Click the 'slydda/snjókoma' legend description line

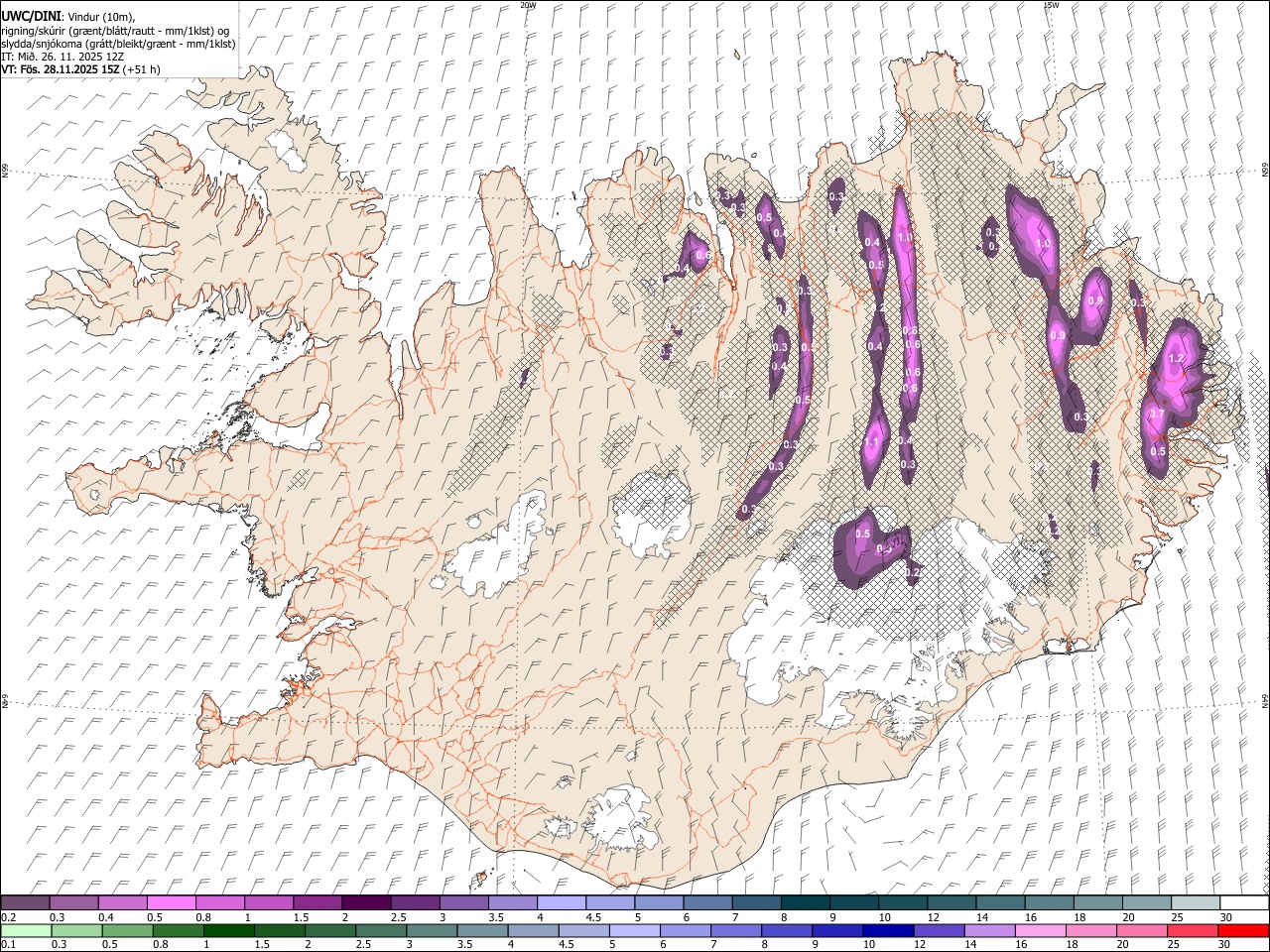(x=118, y=44)
